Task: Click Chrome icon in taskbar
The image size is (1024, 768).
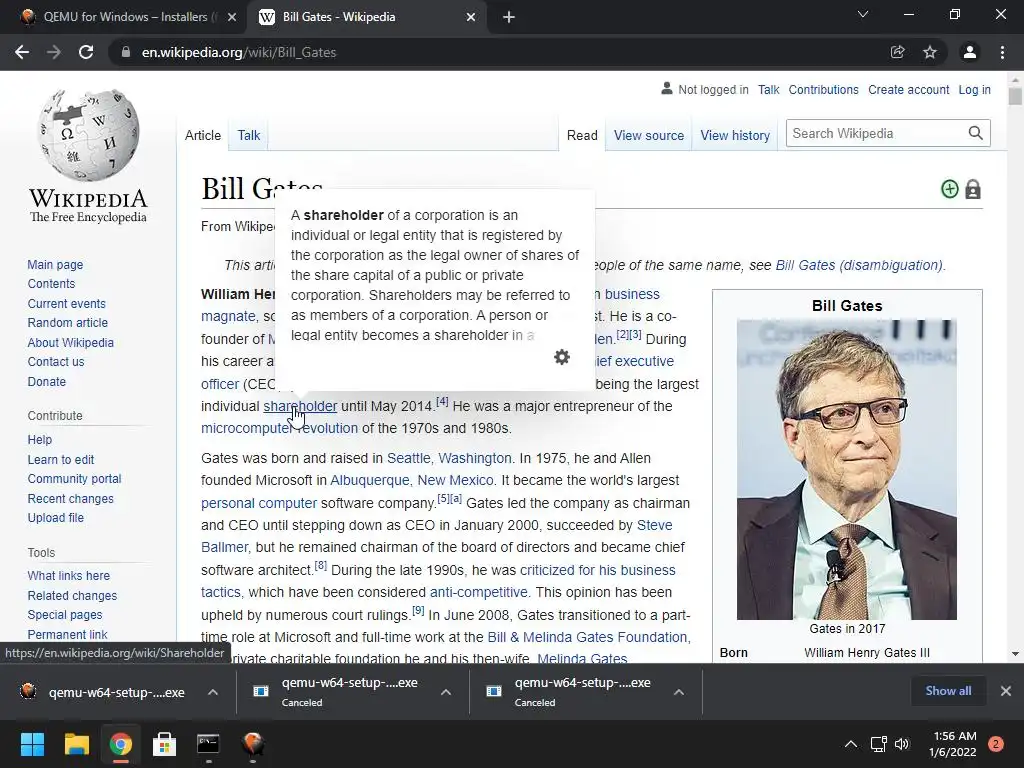Action: pyautogui.click(x=121, y=744)
